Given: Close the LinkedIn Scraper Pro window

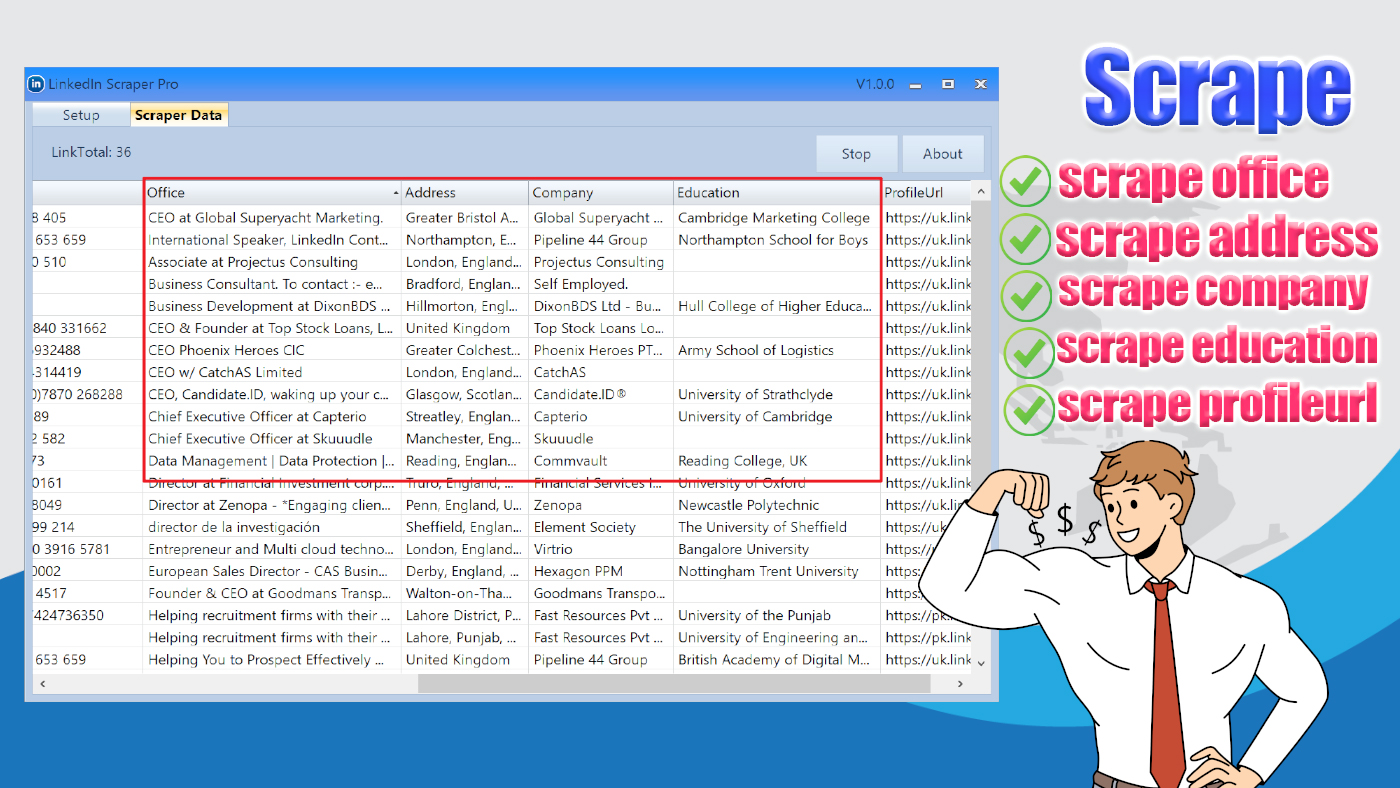Looking at the screenshot, I should coord(981,84).
